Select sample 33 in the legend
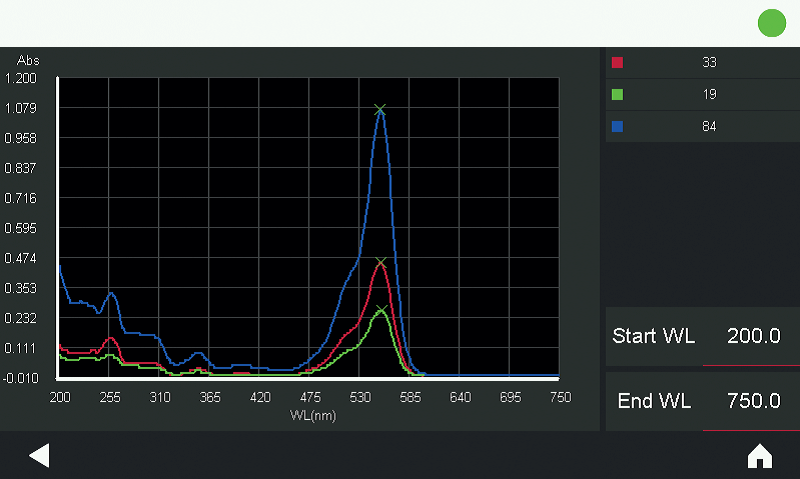Screen dimensions: 800x479 709,63
